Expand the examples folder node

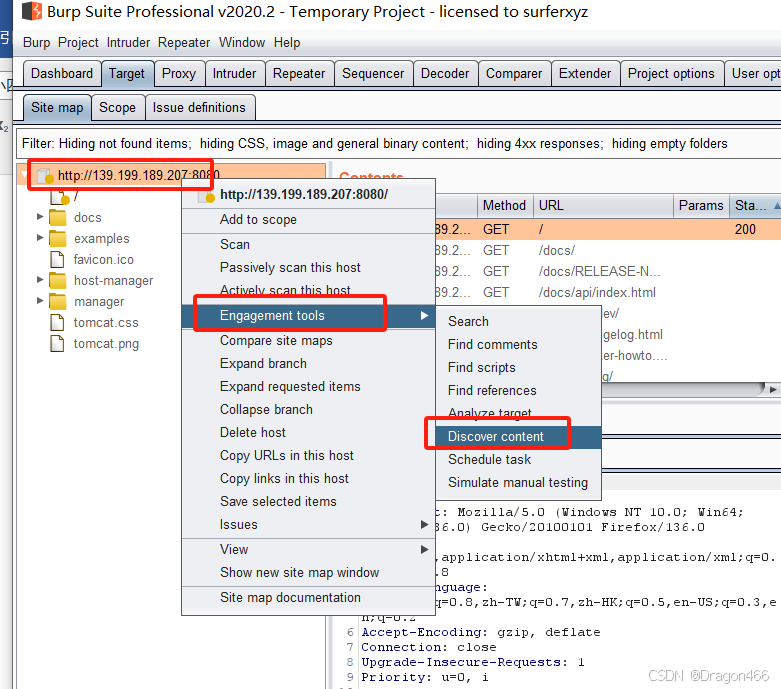click(40, 238)
